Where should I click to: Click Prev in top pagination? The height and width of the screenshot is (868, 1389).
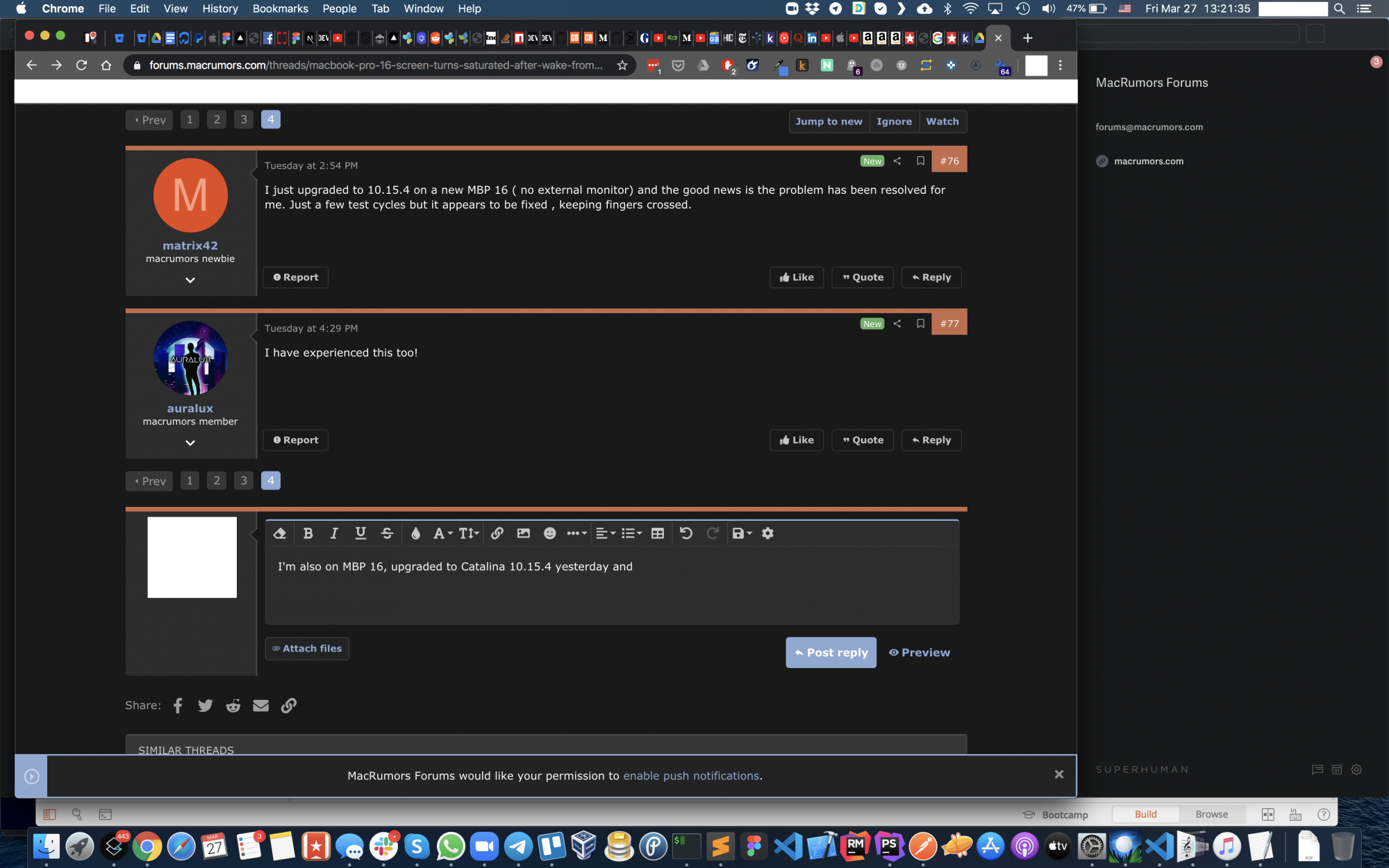[x=150, y=120]
